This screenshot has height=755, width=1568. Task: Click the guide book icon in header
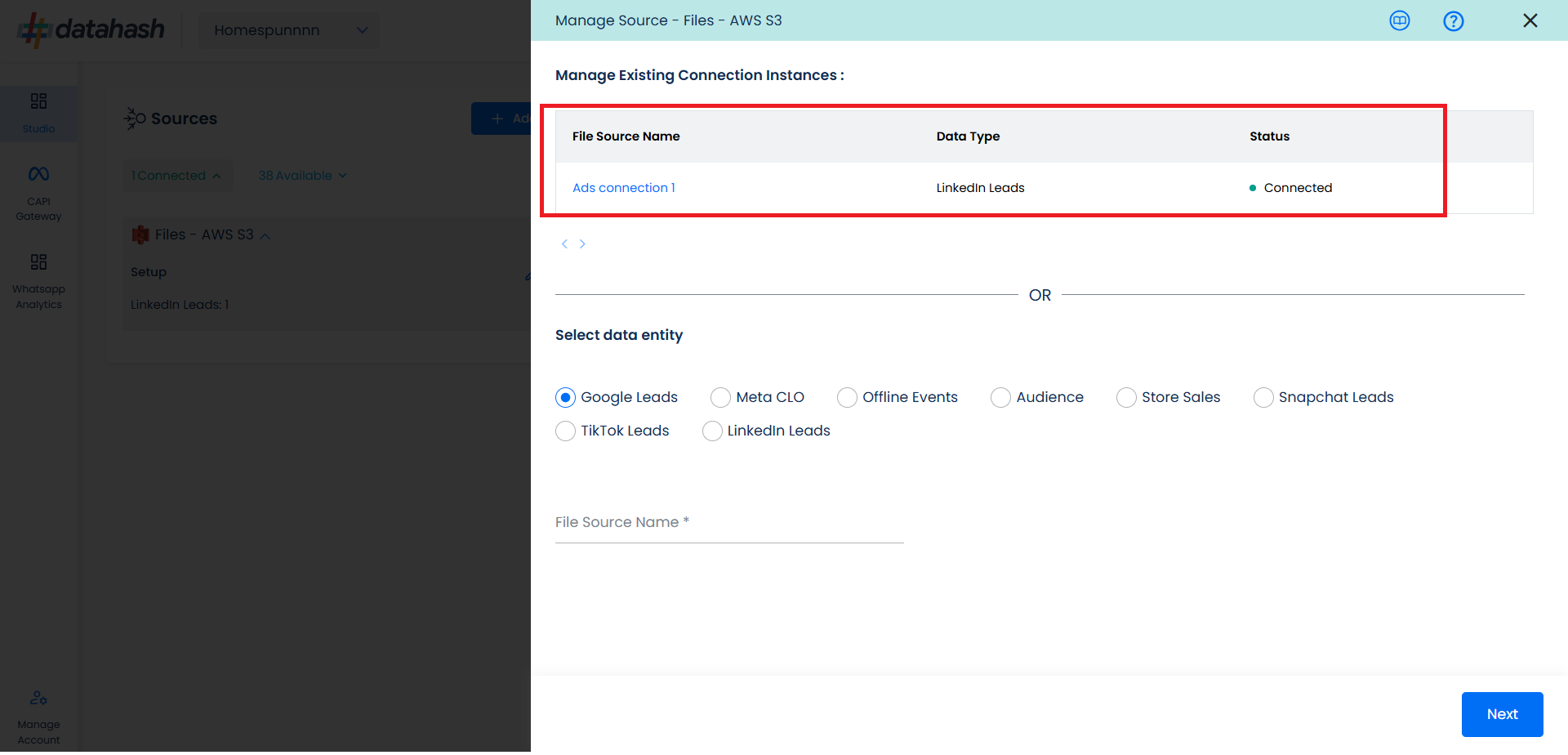[1399, 21]
